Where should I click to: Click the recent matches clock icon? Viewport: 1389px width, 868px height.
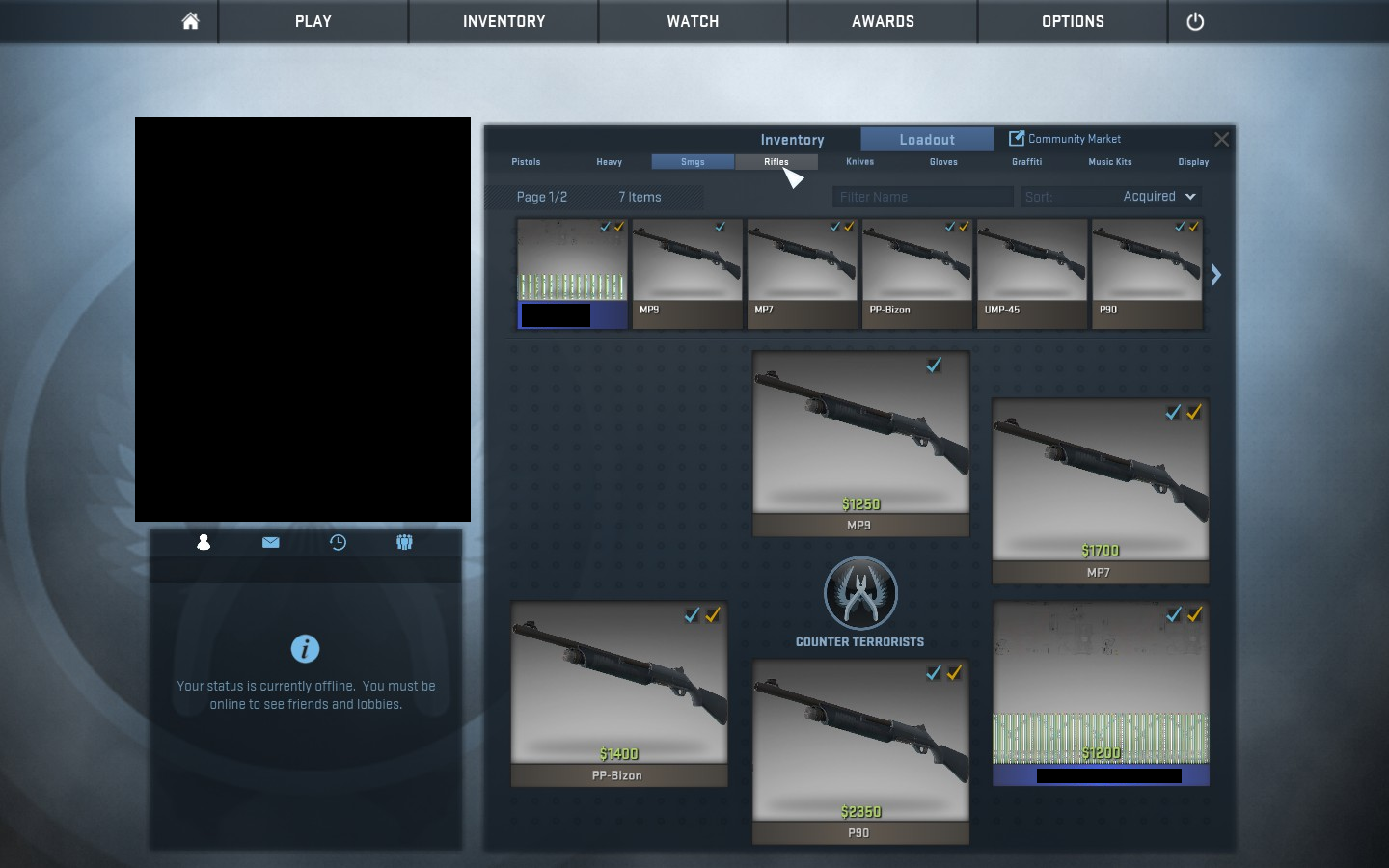tap(338, 542)
